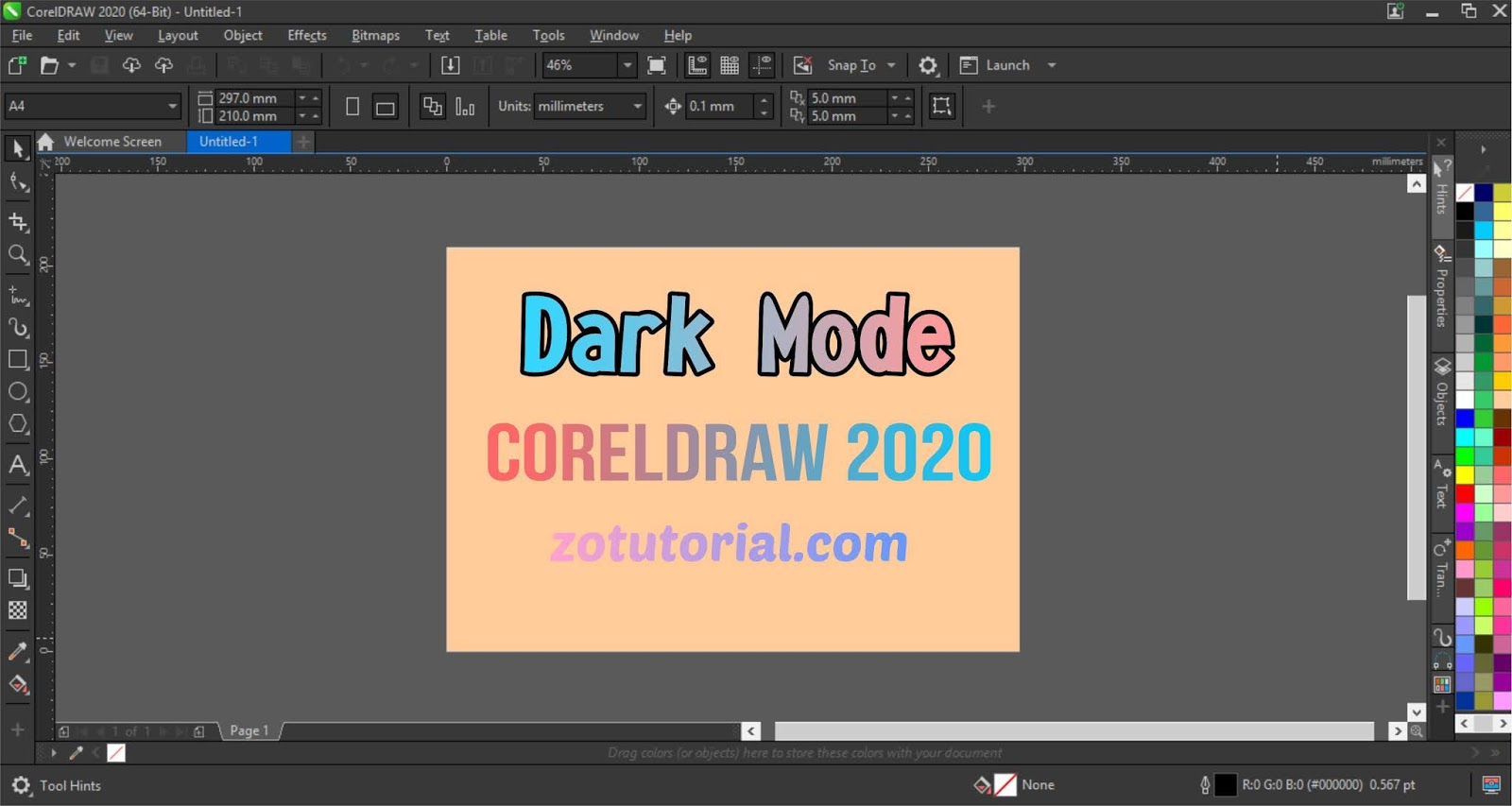The height and width of the screenshot is (806, 1512).
Task: Select the Freehand drawing tool
Action: [x=18, y=296]
